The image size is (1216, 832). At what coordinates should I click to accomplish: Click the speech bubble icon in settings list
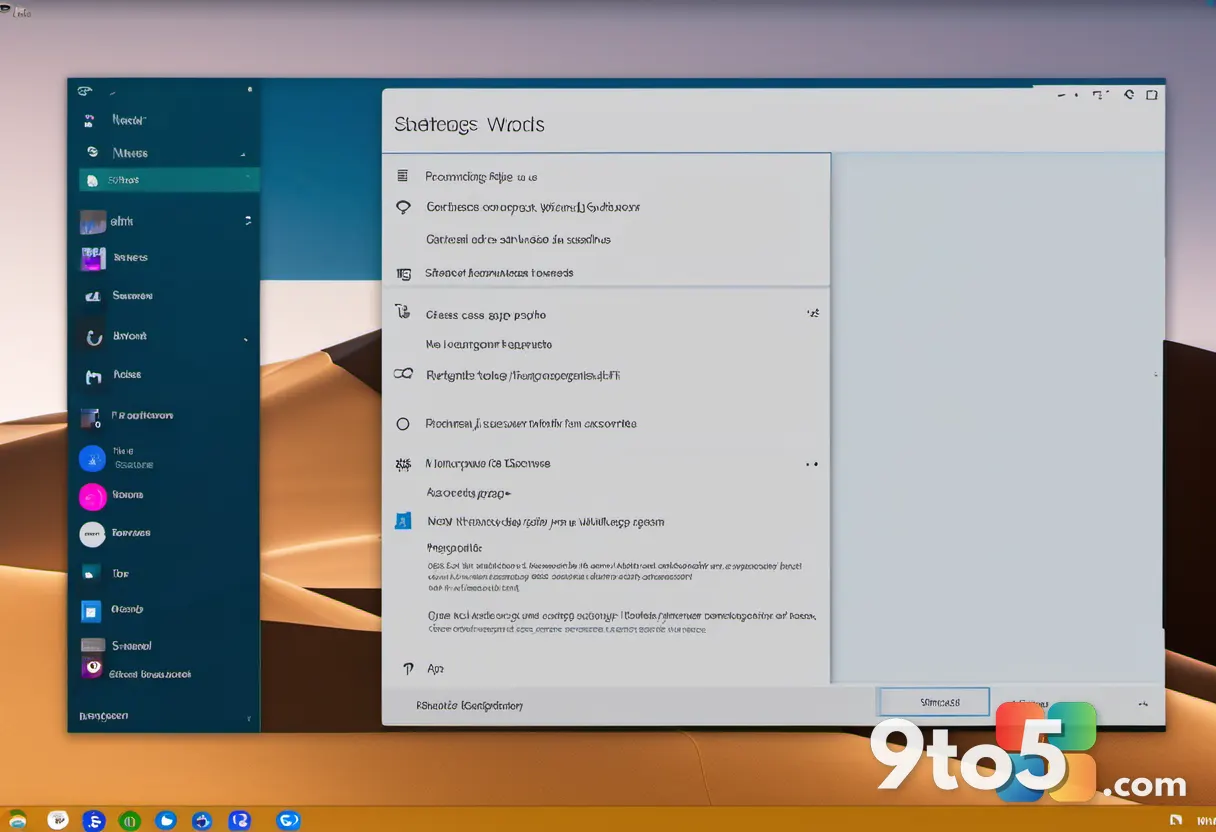point(404,207)
